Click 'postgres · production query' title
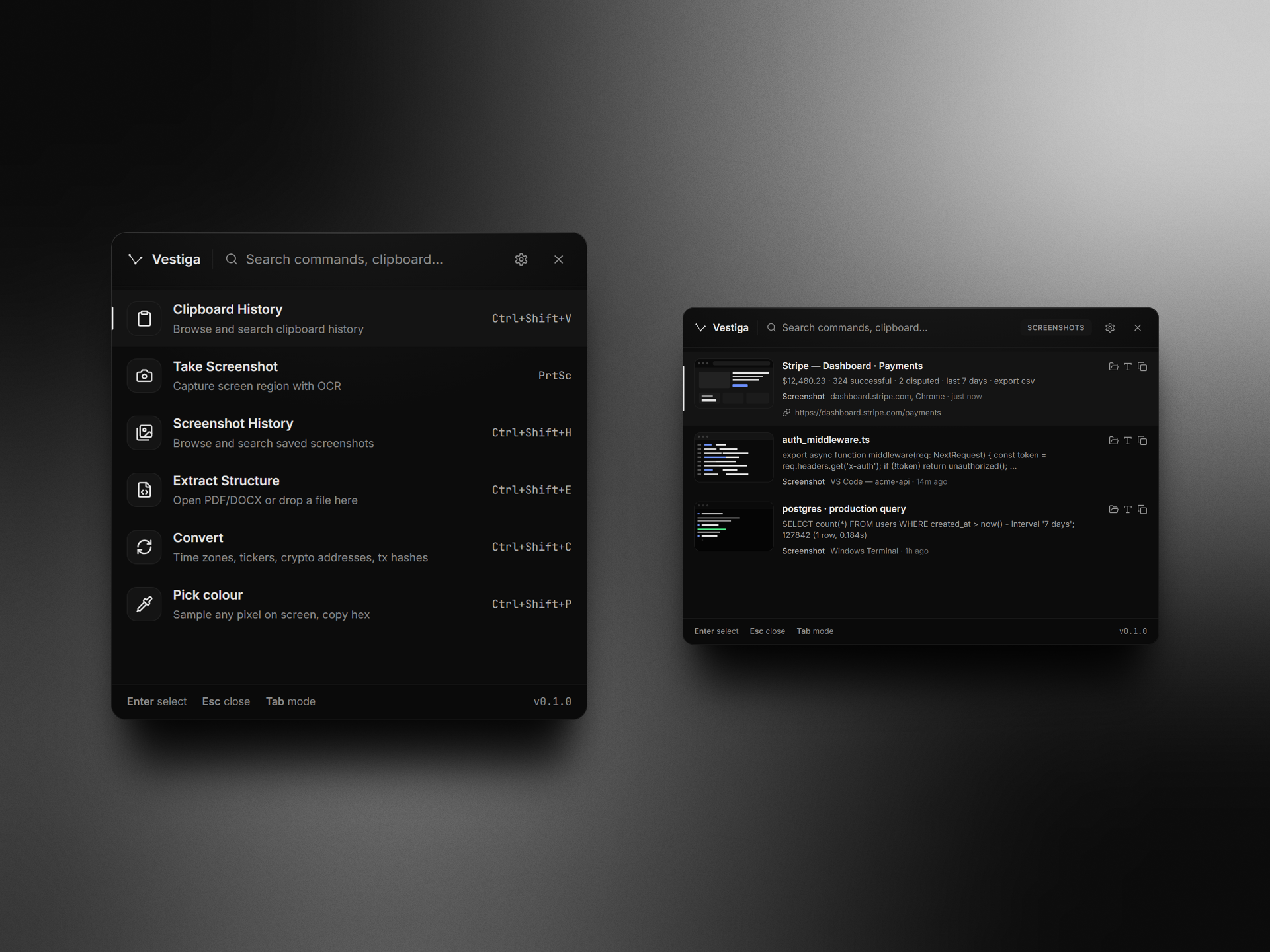The height and width of the screenshot is (952, 1270). click(x=843, y=509)
